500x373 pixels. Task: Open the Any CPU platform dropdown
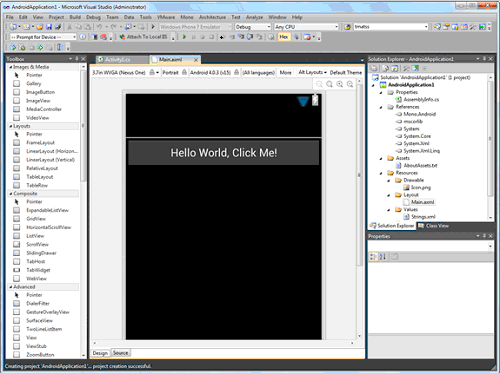pos(306,27)
